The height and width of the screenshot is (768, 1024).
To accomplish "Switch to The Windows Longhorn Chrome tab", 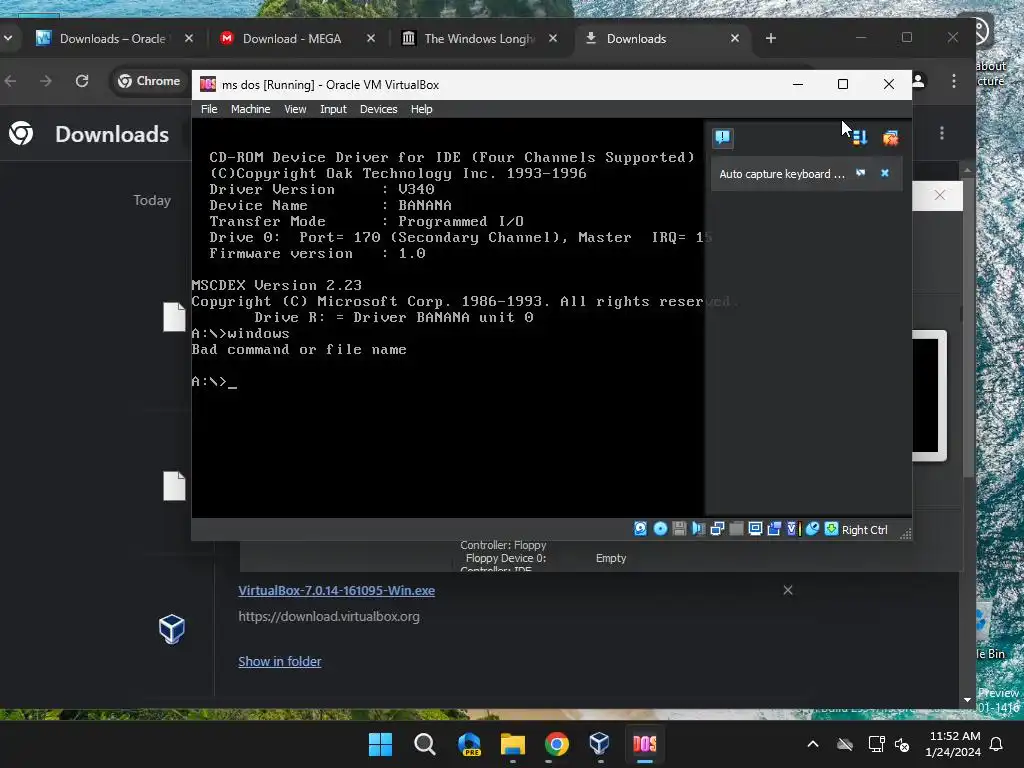I will [479, 39].
